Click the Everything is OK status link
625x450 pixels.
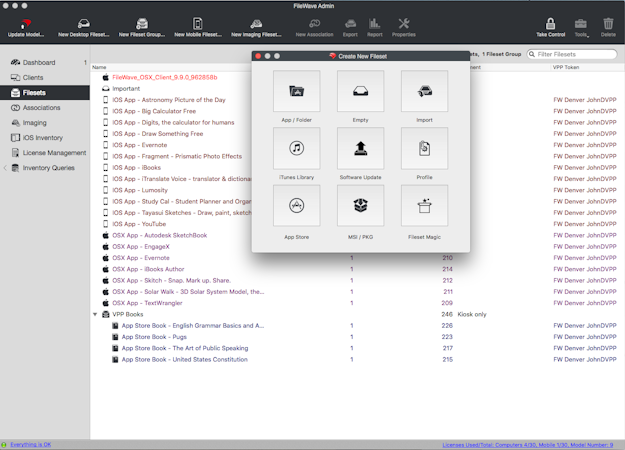tap(31, 444)
